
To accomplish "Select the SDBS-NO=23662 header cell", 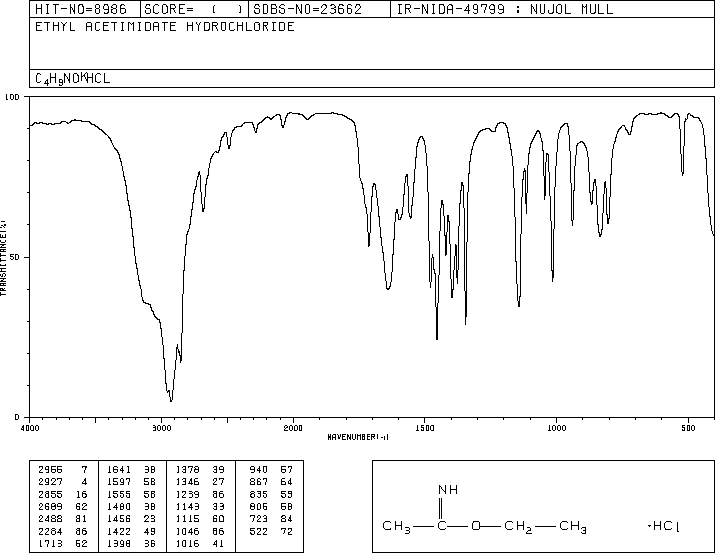I will pos(318,10).
